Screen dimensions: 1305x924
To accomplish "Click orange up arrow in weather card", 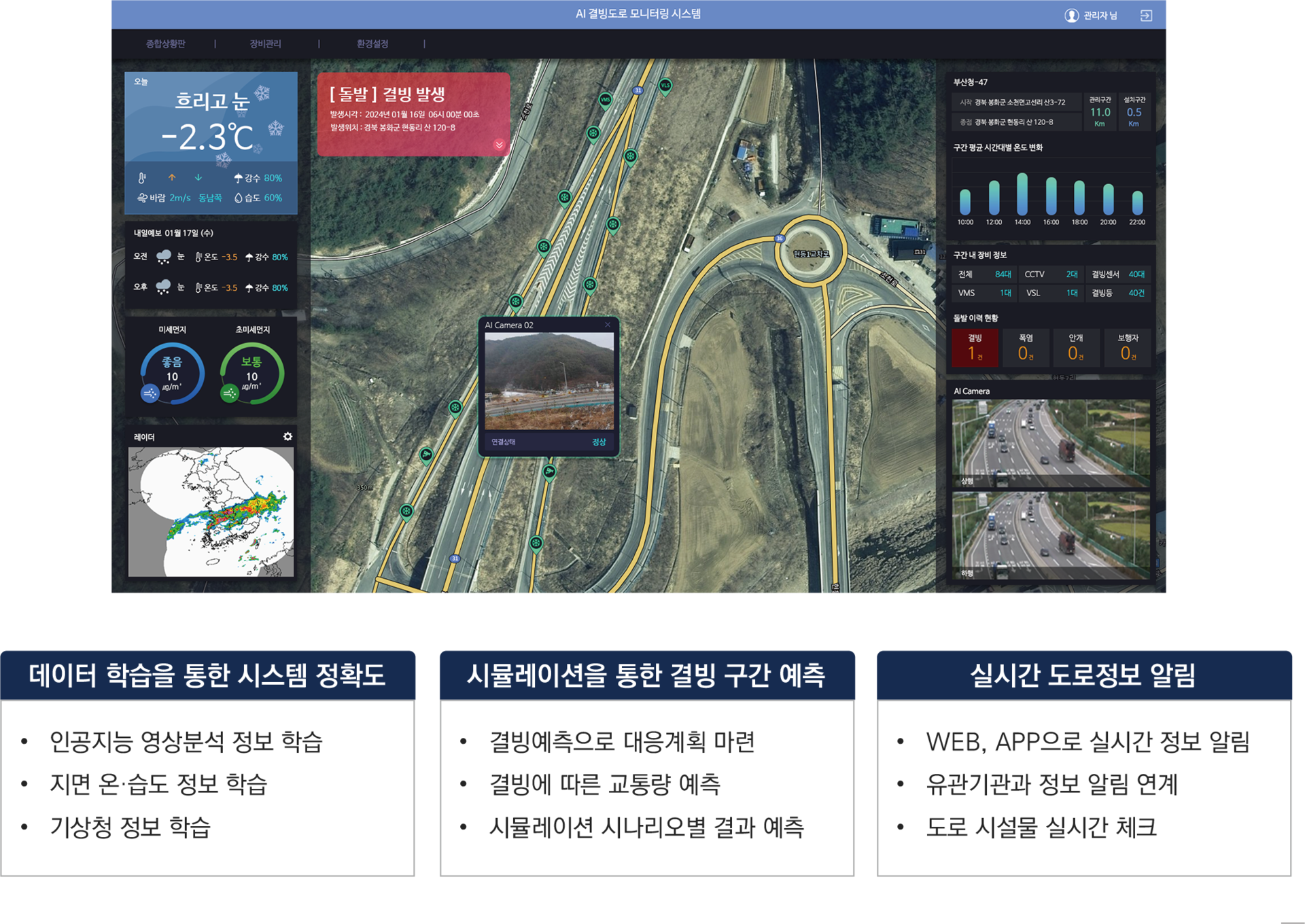I will [172, 177].
